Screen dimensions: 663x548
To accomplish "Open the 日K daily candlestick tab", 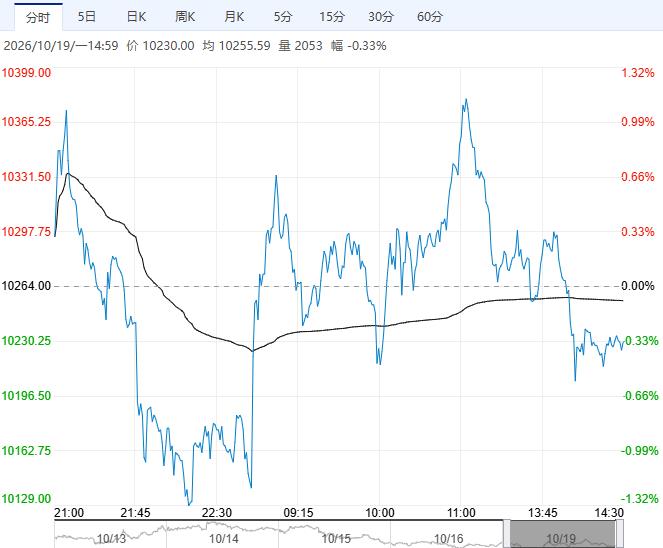I will [136, 17].
